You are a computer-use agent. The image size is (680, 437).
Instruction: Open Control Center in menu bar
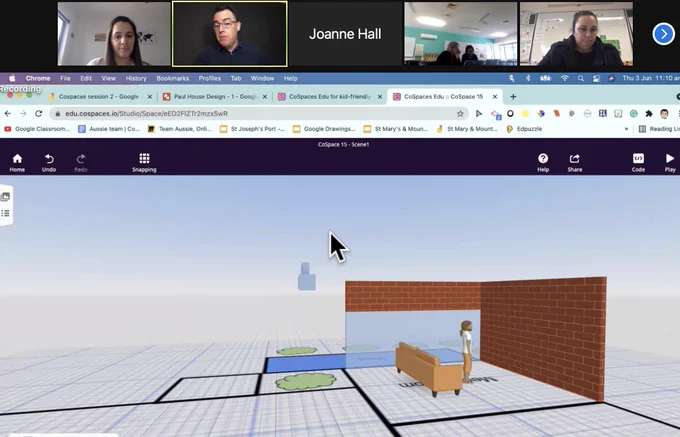(596, 78)
